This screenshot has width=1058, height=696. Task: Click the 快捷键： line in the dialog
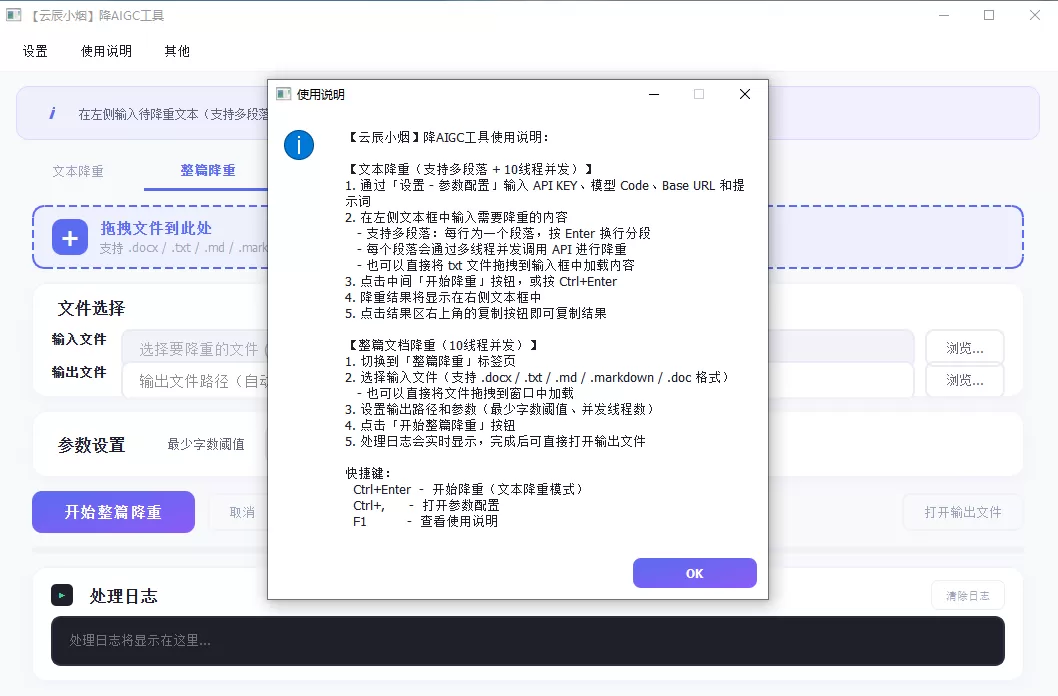(368, 473)
